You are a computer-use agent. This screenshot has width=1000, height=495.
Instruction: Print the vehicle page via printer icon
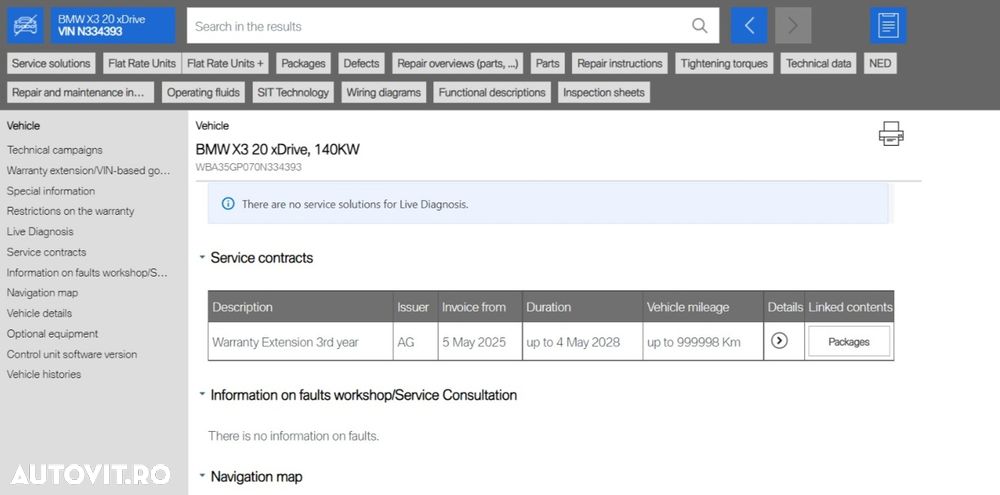tap(891, 134)
